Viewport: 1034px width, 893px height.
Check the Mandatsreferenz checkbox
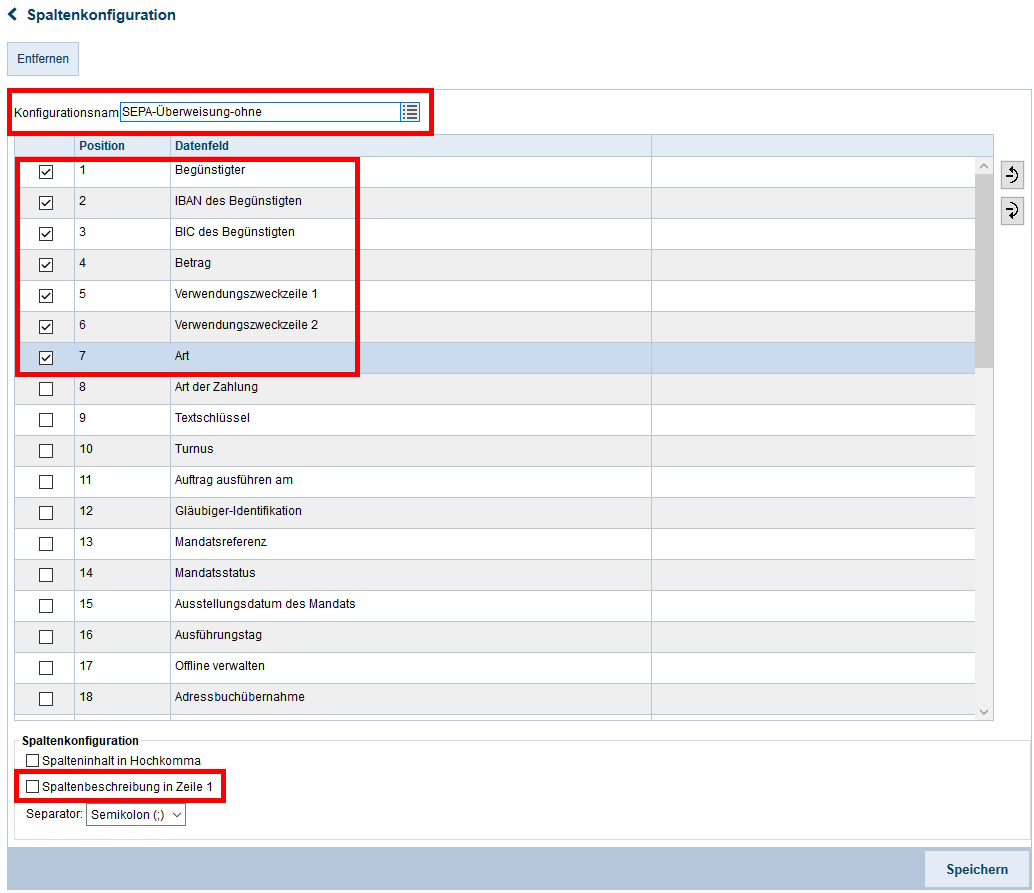coord(46,544)
